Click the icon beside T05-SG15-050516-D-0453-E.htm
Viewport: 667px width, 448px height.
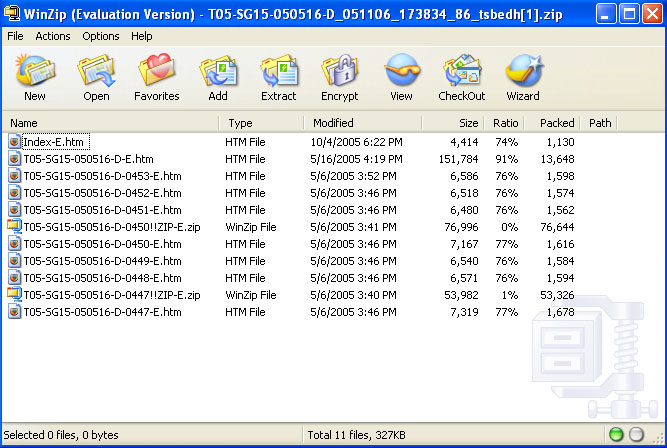(x=14, y=176)
